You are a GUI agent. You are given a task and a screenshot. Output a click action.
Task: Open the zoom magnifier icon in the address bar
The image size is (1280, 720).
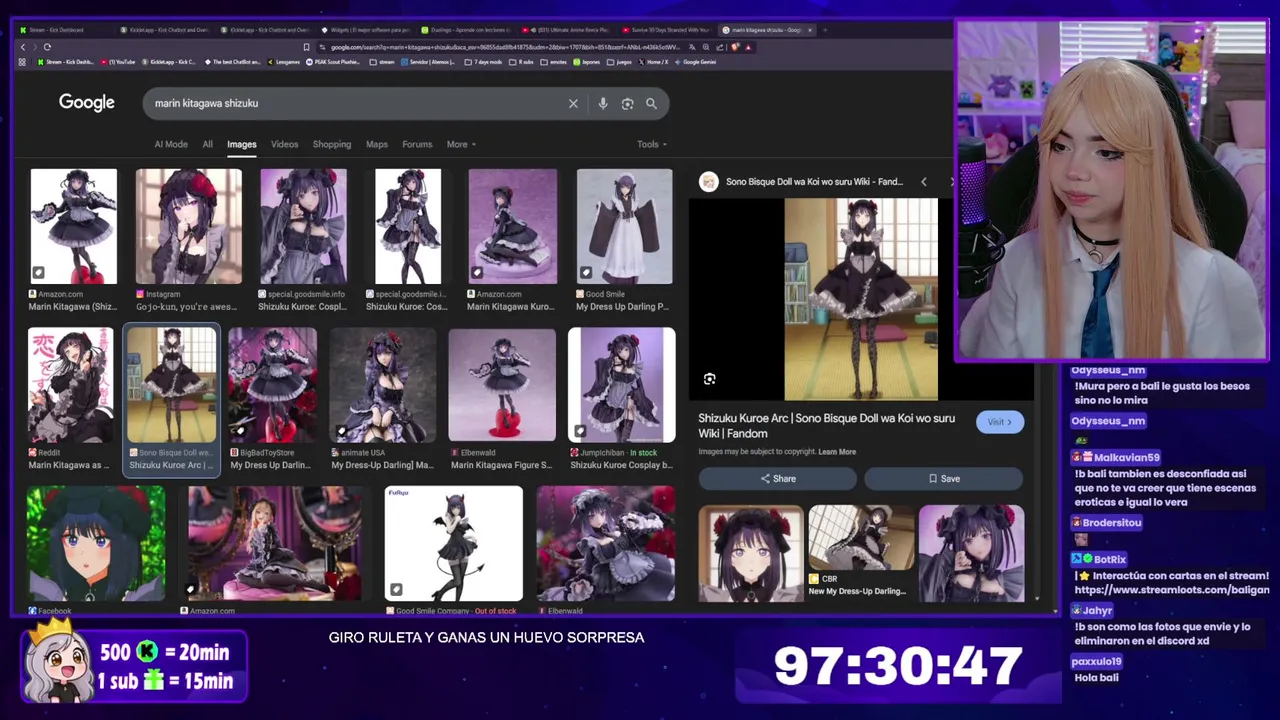(x=706, y=47)
